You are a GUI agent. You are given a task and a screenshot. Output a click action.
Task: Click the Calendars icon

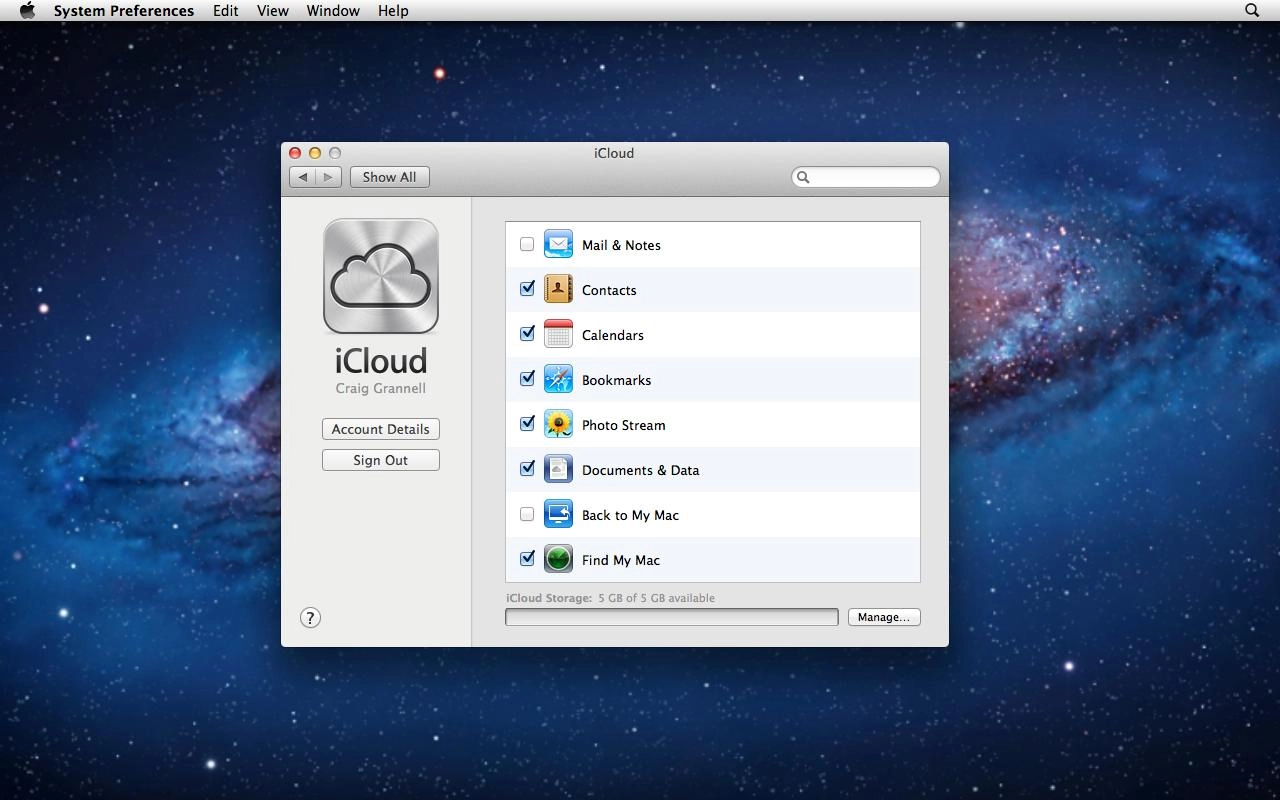pyautogui.click(x=558, y=334)
